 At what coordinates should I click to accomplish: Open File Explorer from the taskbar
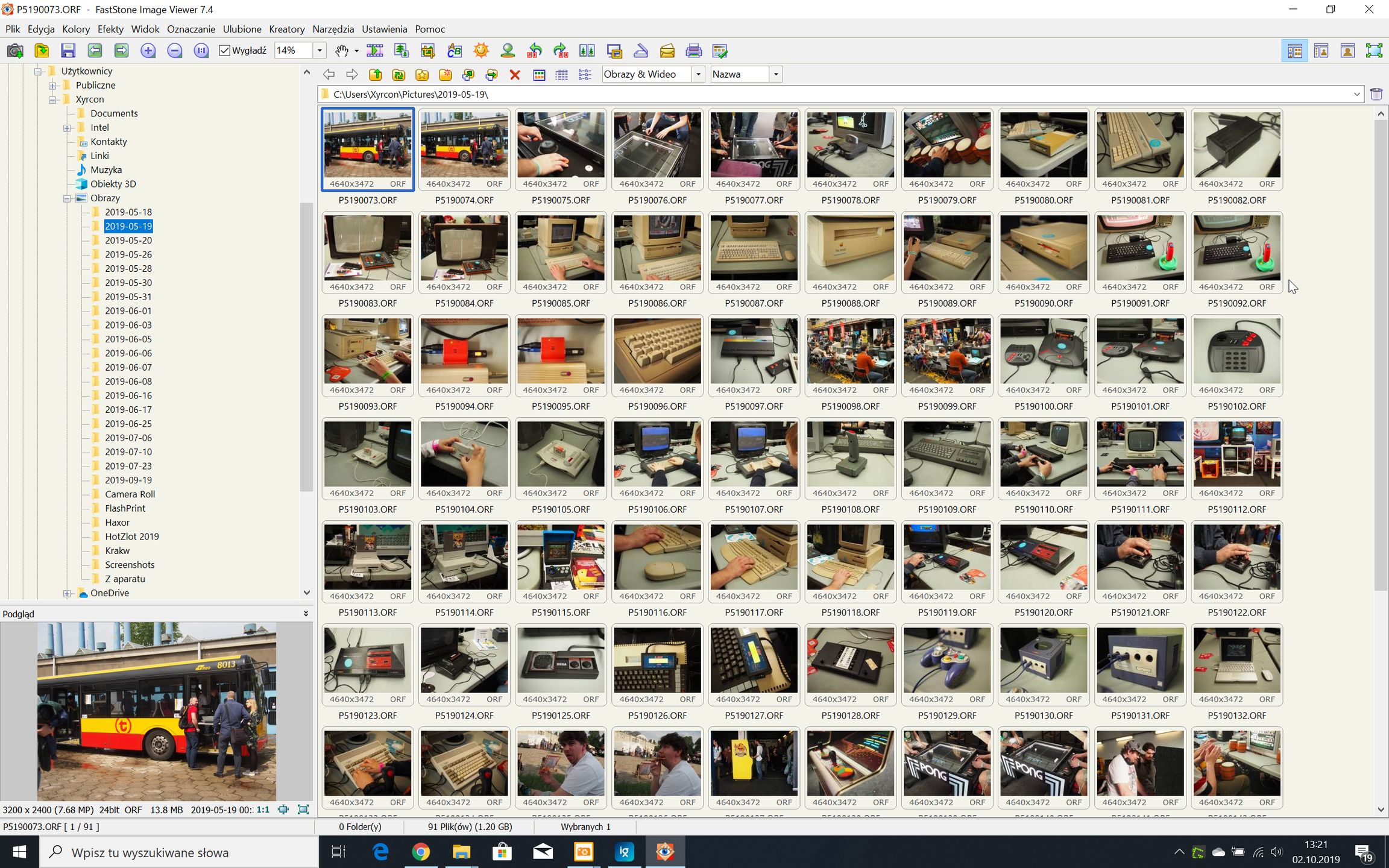(461, 852)
